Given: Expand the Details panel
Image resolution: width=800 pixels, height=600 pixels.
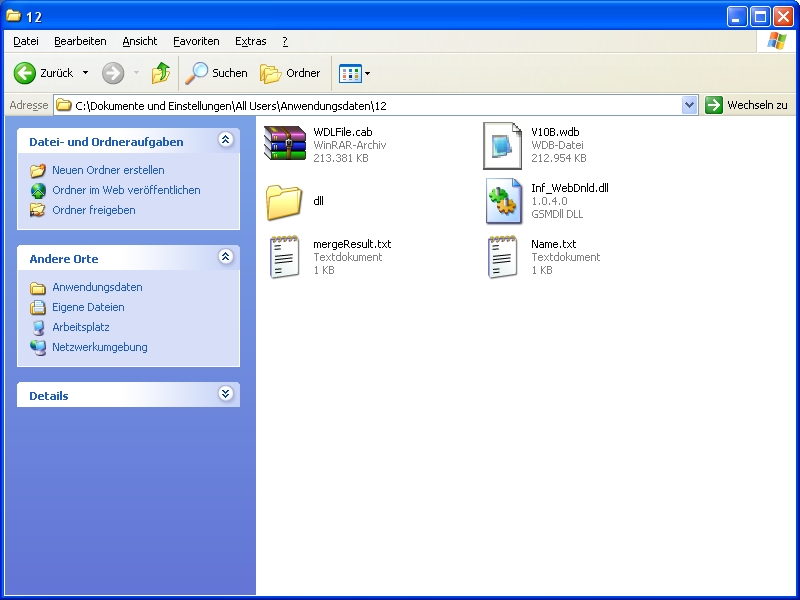Looking at the screenshot, I should (226, 393).
